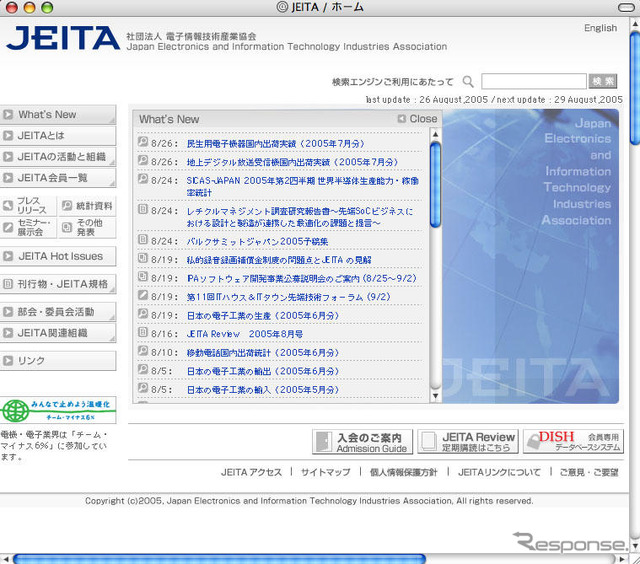Open 日本の電子工業の輸入 (2005年5月分) link
Image resolution: width=640 pixels, height=564 pixels.
(x=263, y=390)
